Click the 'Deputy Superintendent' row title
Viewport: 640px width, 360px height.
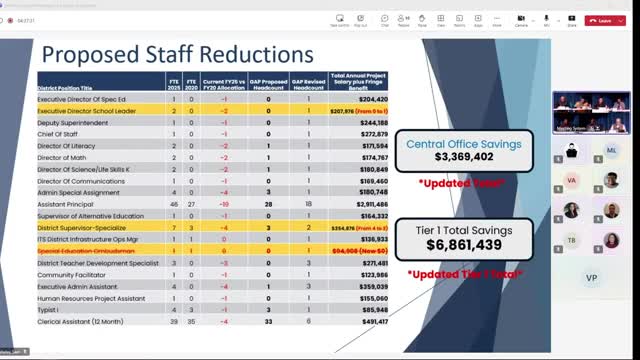coord(73,123)
